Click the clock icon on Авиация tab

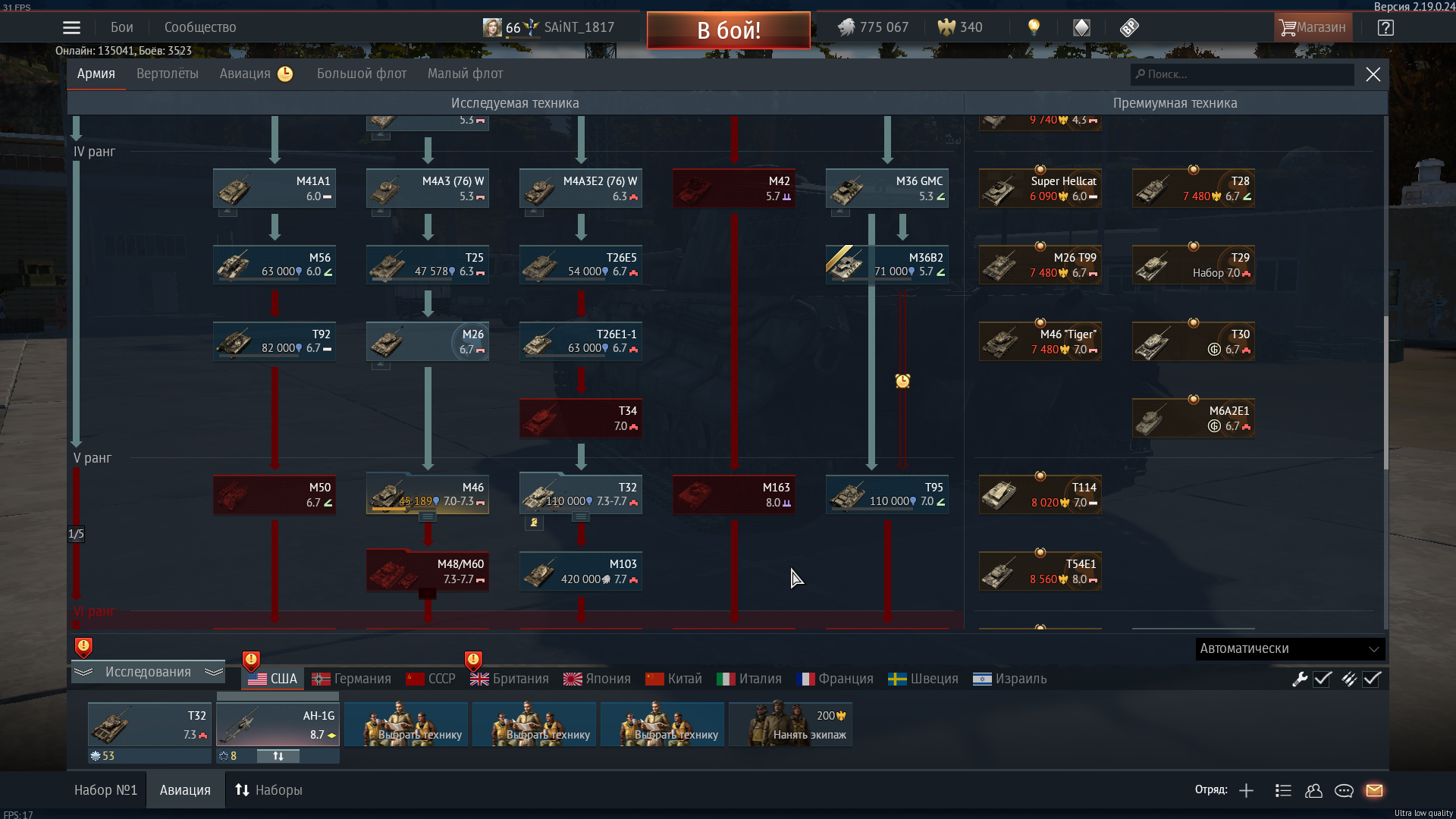pyautogui.click(x=285, y=74)
